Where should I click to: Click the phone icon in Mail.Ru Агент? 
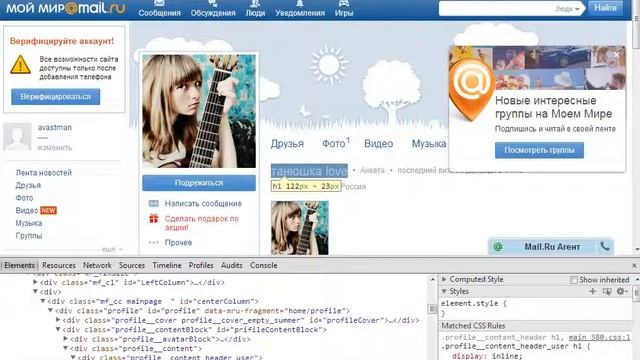click(605, 246)
